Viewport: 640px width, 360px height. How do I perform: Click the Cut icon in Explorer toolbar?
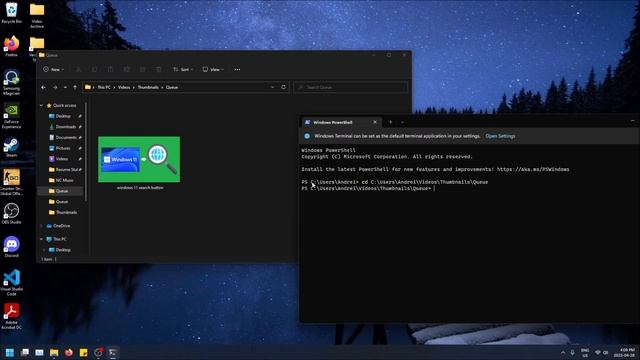(78, 69)
